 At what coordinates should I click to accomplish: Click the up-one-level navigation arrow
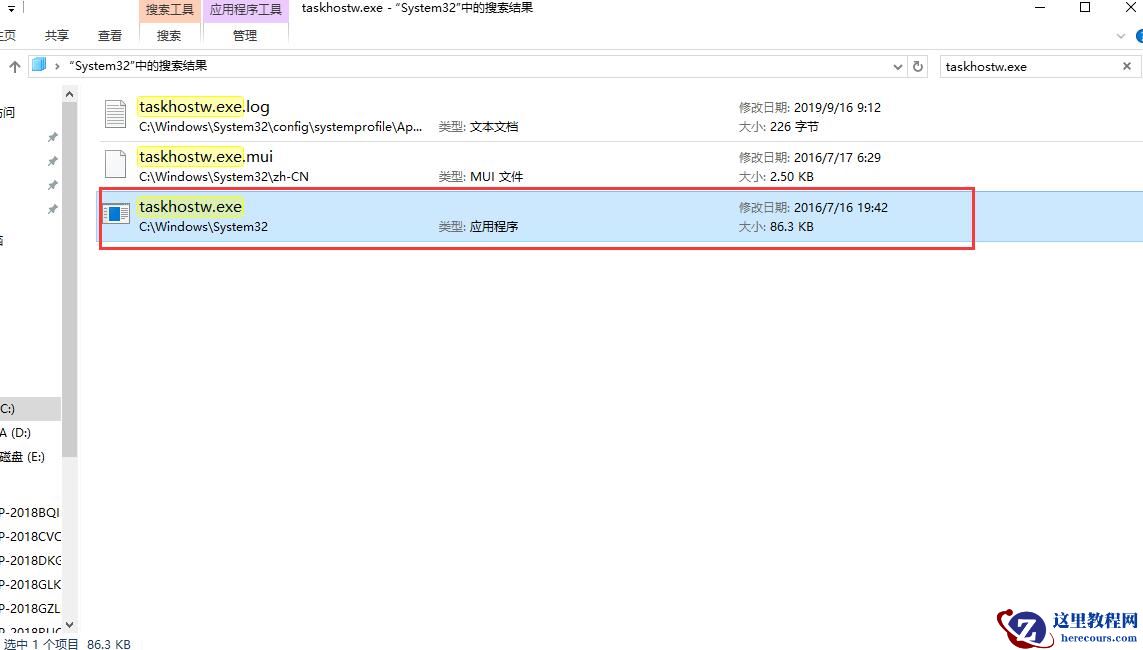(14, 66)
